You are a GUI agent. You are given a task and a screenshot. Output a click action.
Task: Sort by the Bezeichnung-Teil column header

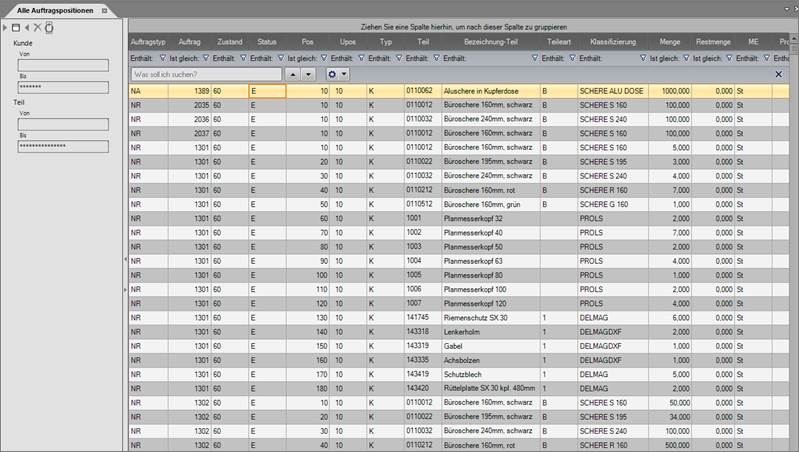click(x=484, y=43)
